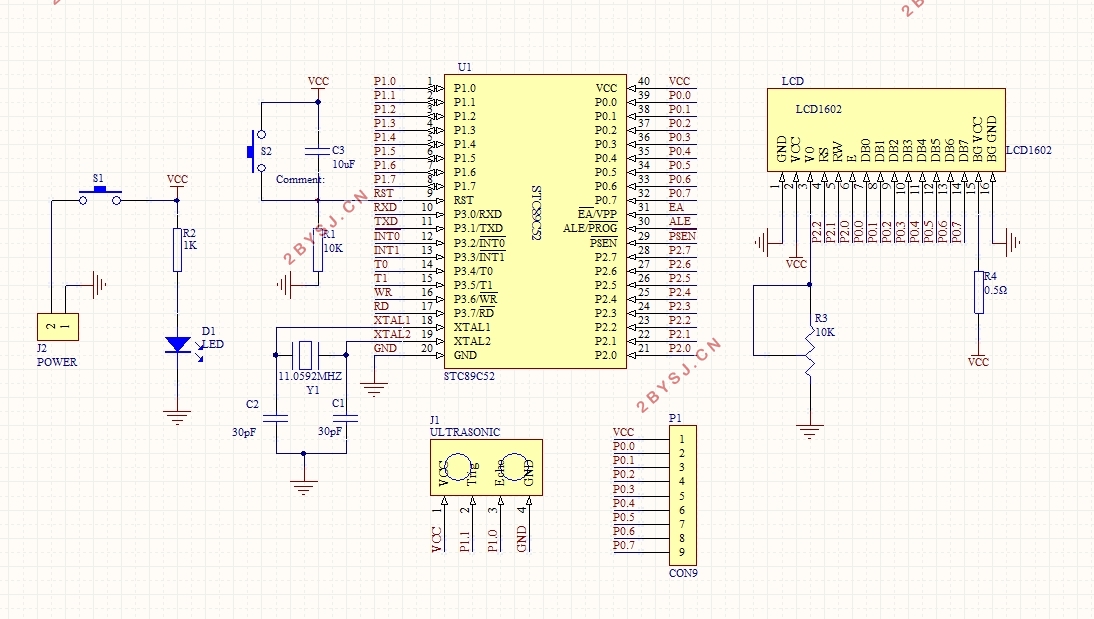Click the U1 designator text
1094x619 pixels.
pos(465,67)
